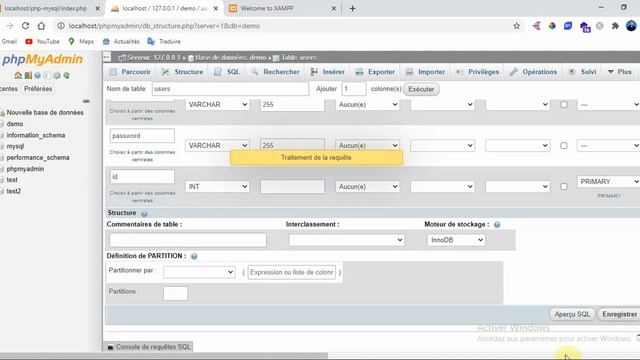Viewport: 640px width, 360px height.
Task: Open type dropdown showing INT for id
Action: (x=217, y=187)
